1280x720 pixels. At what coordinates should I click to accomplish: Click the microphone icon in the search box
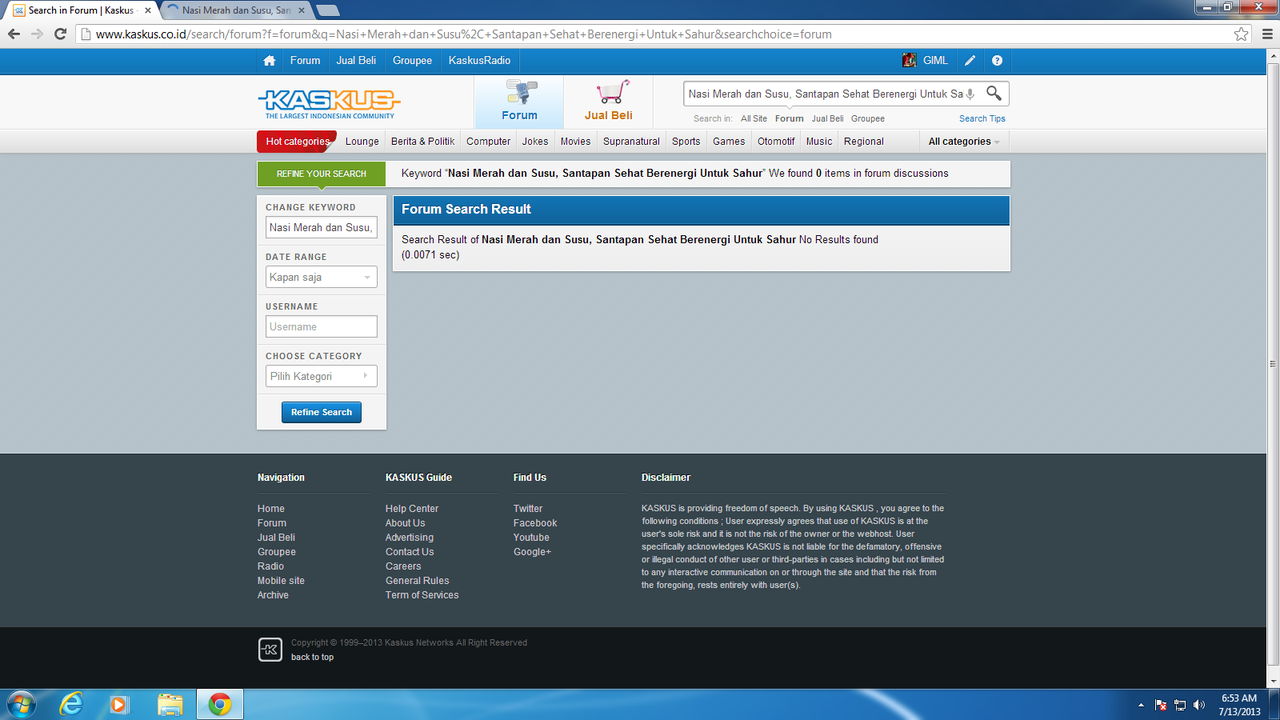pyautogui.click(x=970, y=94)
